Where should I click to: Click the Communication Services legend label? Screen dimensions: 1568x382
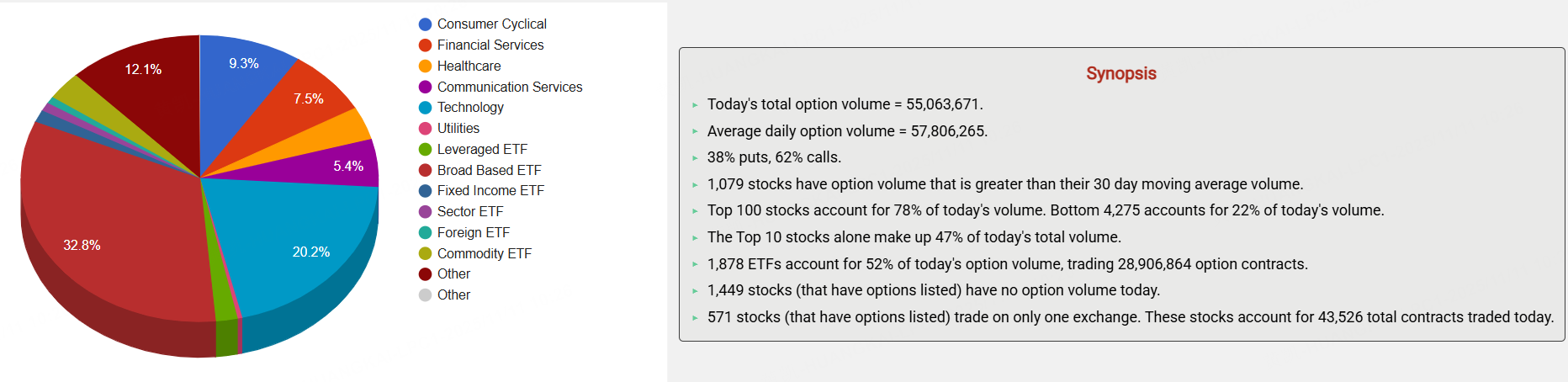coord(509,87)
